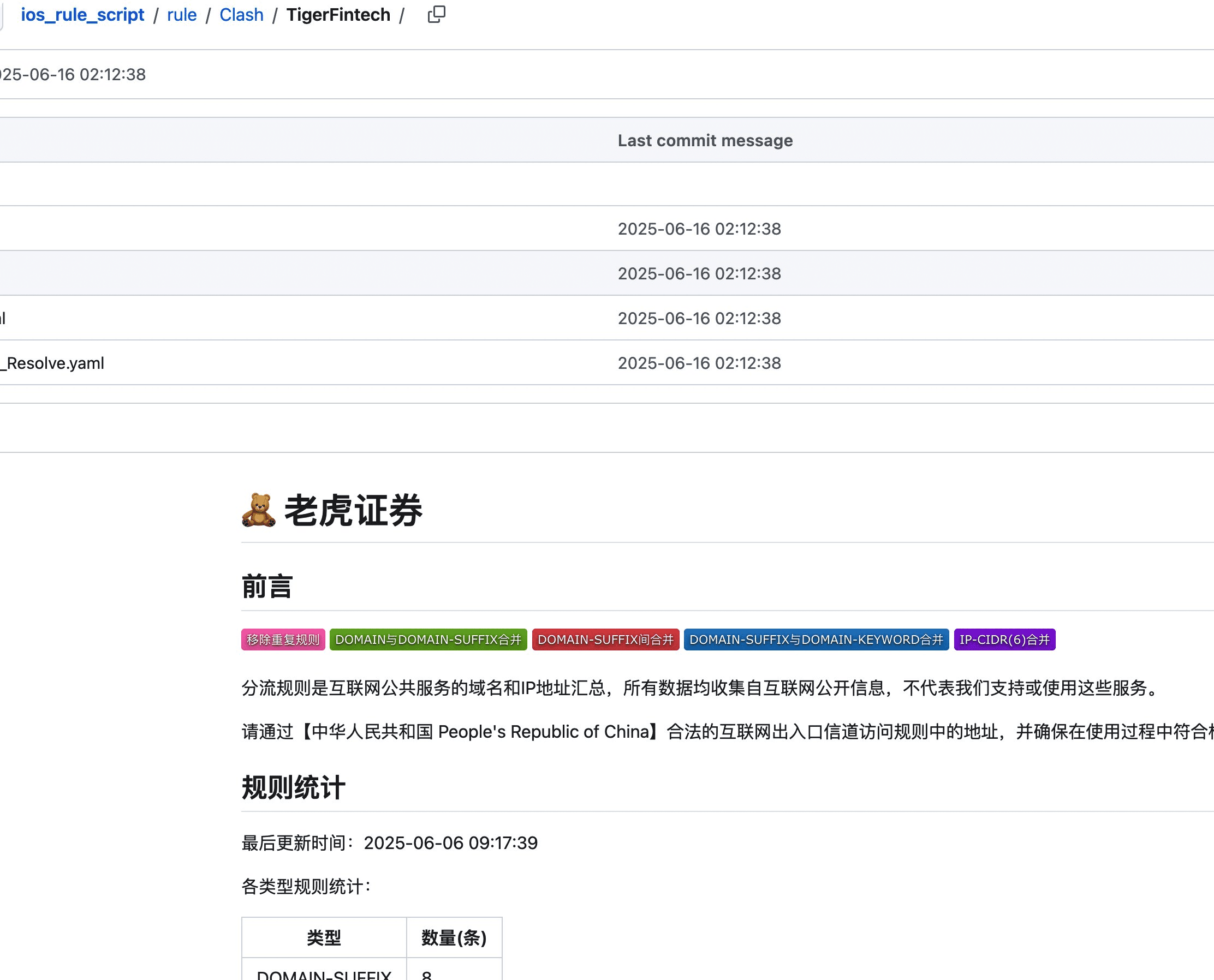Click TigerFintech breadcrumb text

[x=338, y=15]
